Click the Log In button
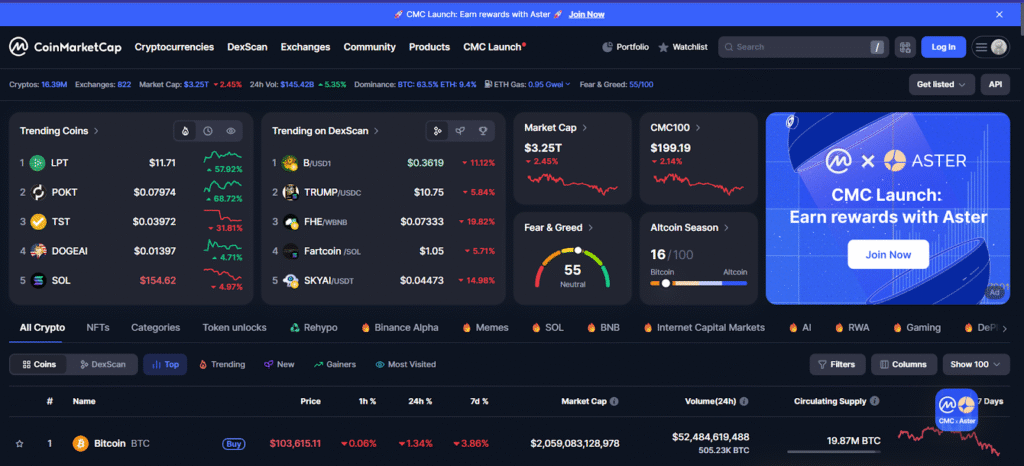Viewport: 1024px width, 466px height. point(944,47)
